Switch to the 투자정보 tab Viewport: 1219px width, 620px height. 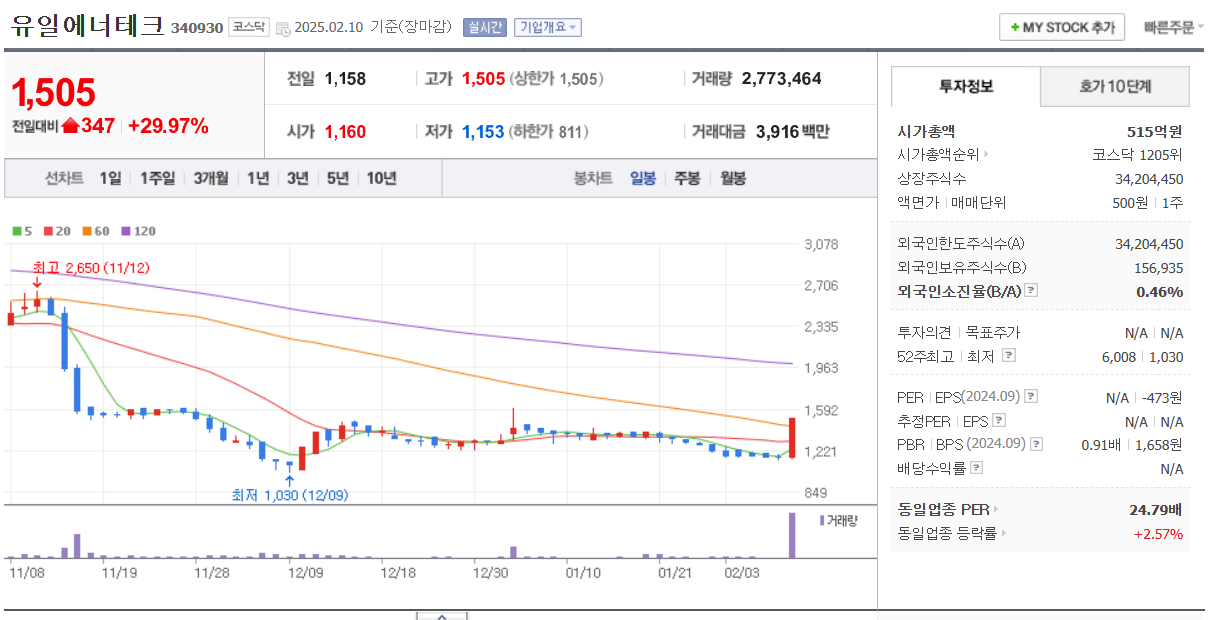click(x=966, y=87)
